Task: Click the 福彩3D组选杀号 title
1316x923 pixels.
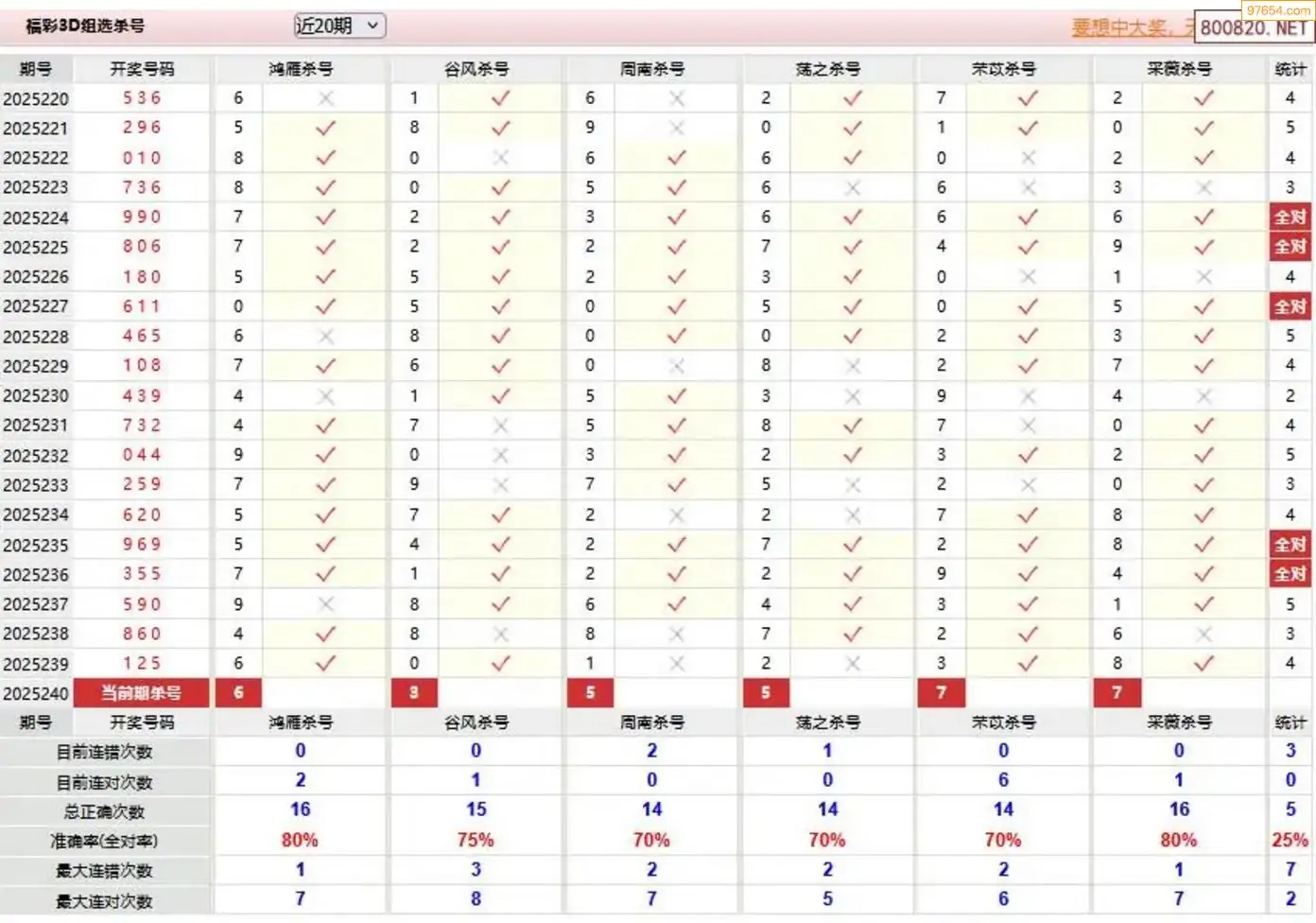Action: tap(85, 26)
